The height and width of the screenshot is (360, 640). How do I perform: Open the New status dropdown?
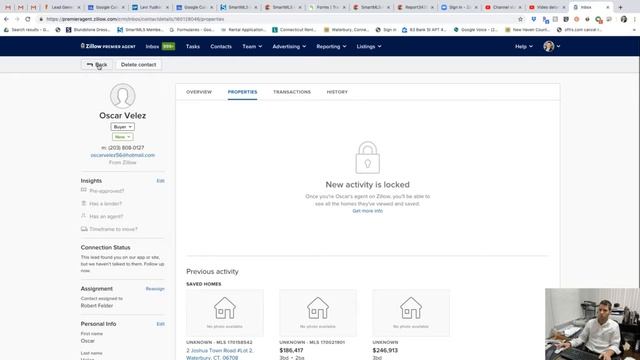click(x=122, y=137)
